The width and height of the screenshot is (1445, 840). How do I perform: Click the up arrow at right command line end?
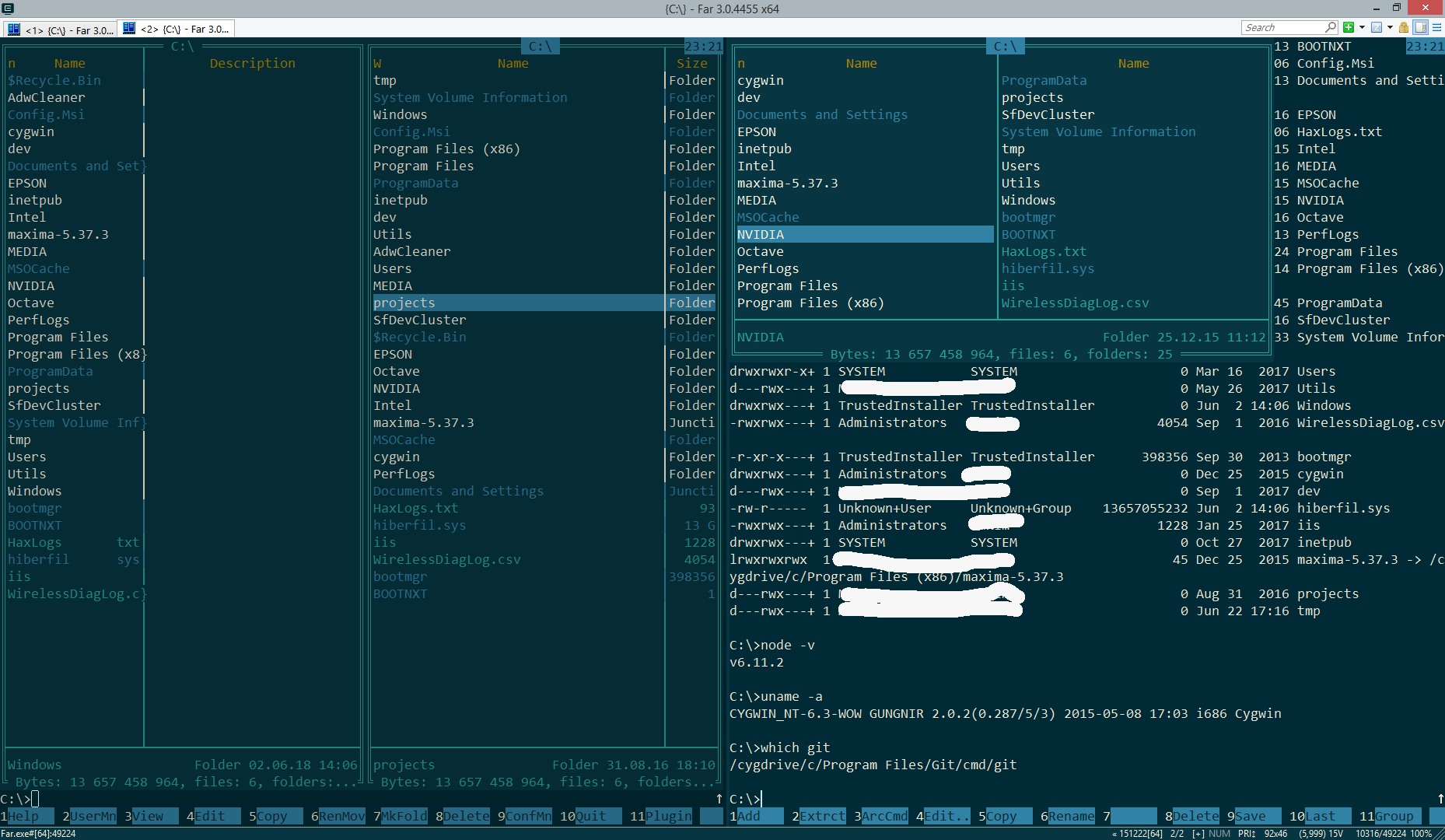click(x=1440, y=799)
